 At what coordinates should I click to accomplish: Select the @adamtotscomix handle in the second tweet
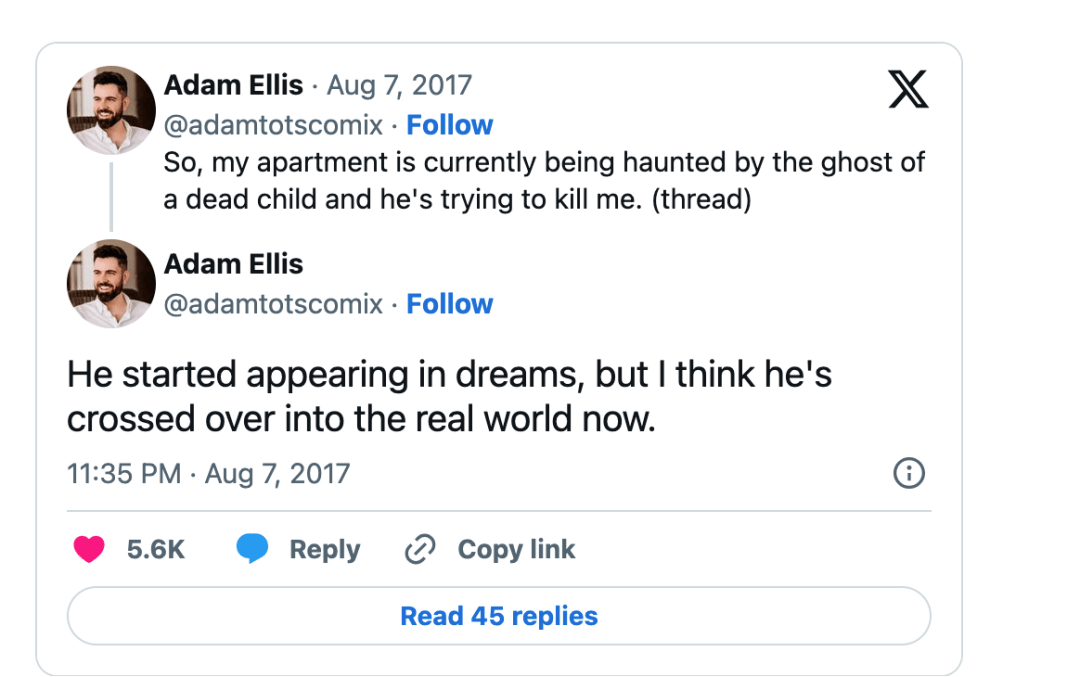(x=273, y=304)
